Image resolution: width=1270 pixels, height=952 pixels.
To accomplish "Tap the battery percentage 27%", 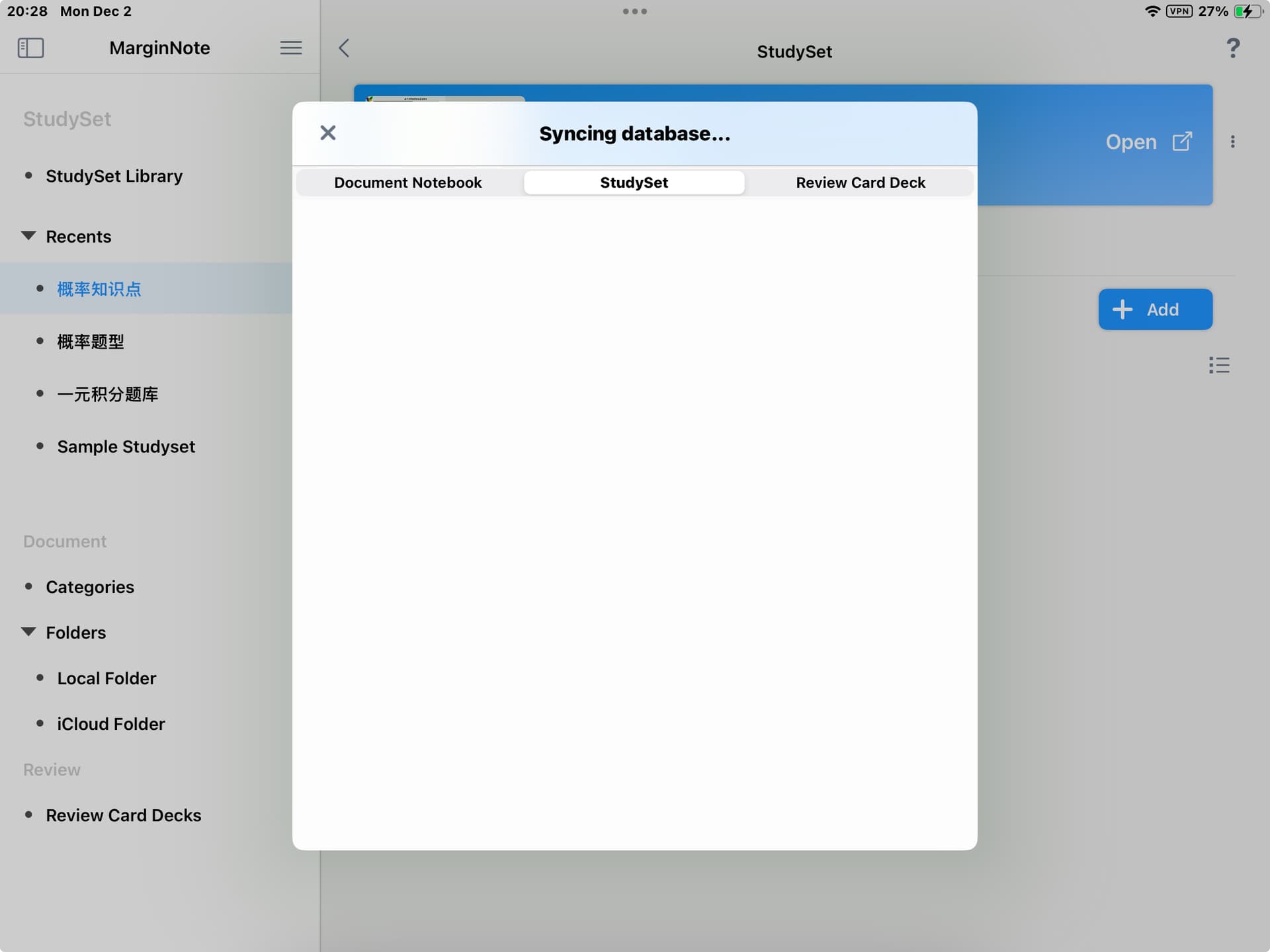I will (1212, 11).
